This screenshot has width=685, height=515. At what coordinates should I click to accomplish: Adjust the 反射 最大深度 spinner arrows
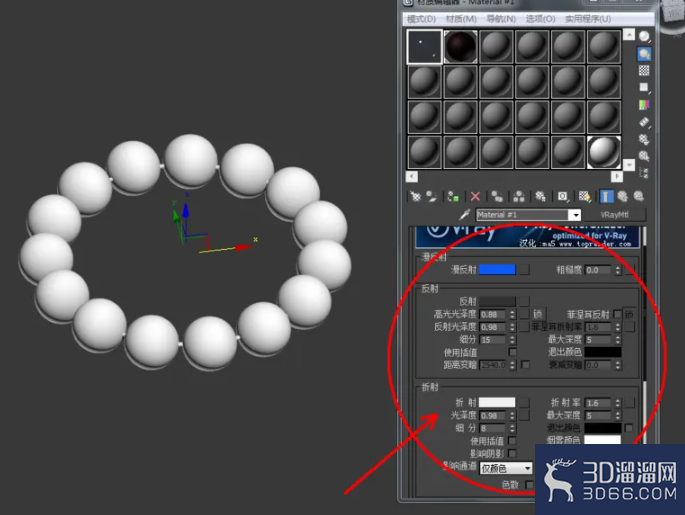pos(618,339)
